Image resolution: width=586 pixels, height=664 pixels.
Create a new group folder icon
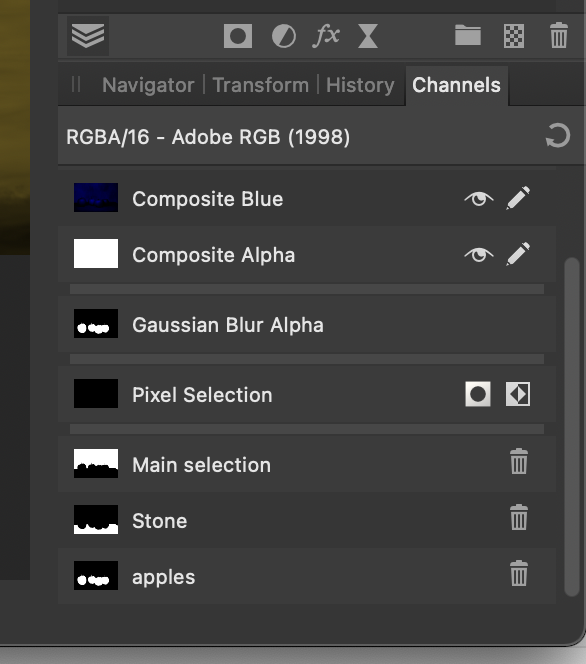click(x=468, y=35)
